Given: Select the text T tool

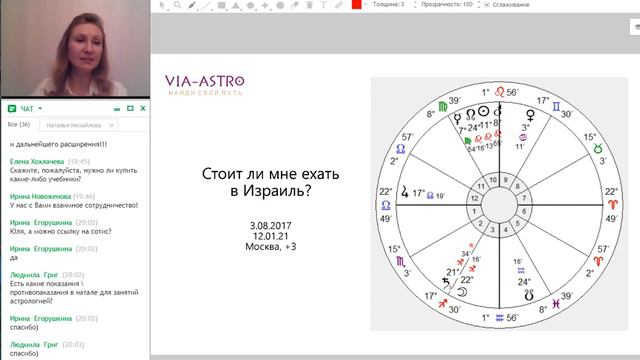Looking at the screenshot, I should click(324, 5).
